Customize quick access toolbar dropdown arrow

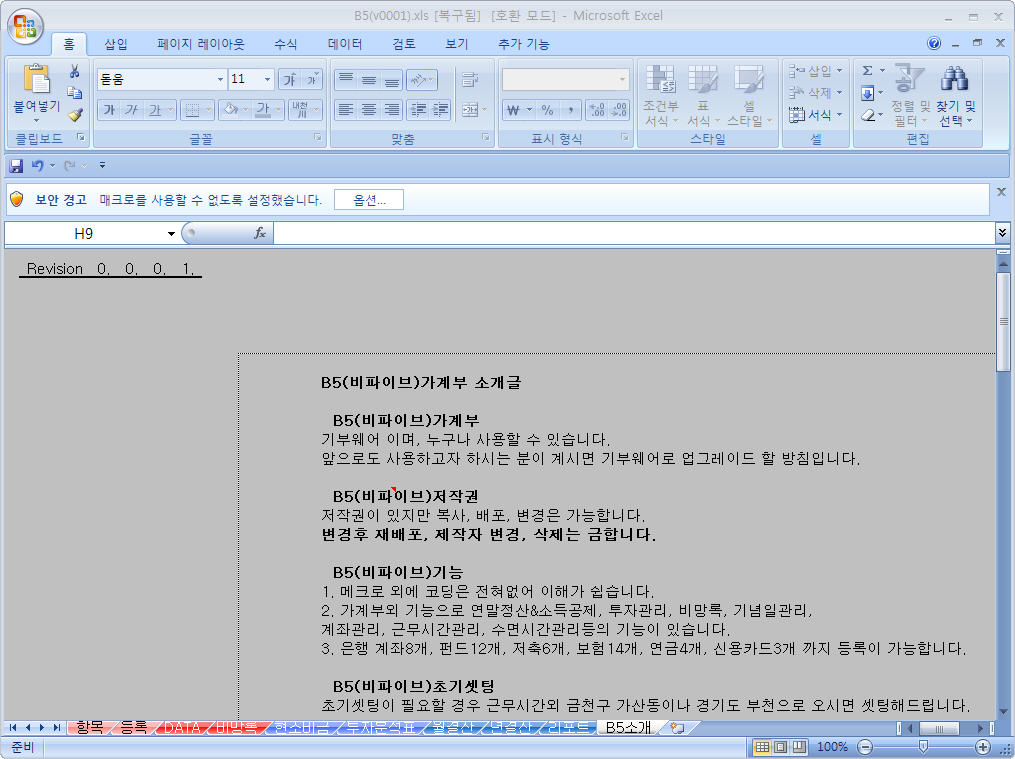(102, 166)
